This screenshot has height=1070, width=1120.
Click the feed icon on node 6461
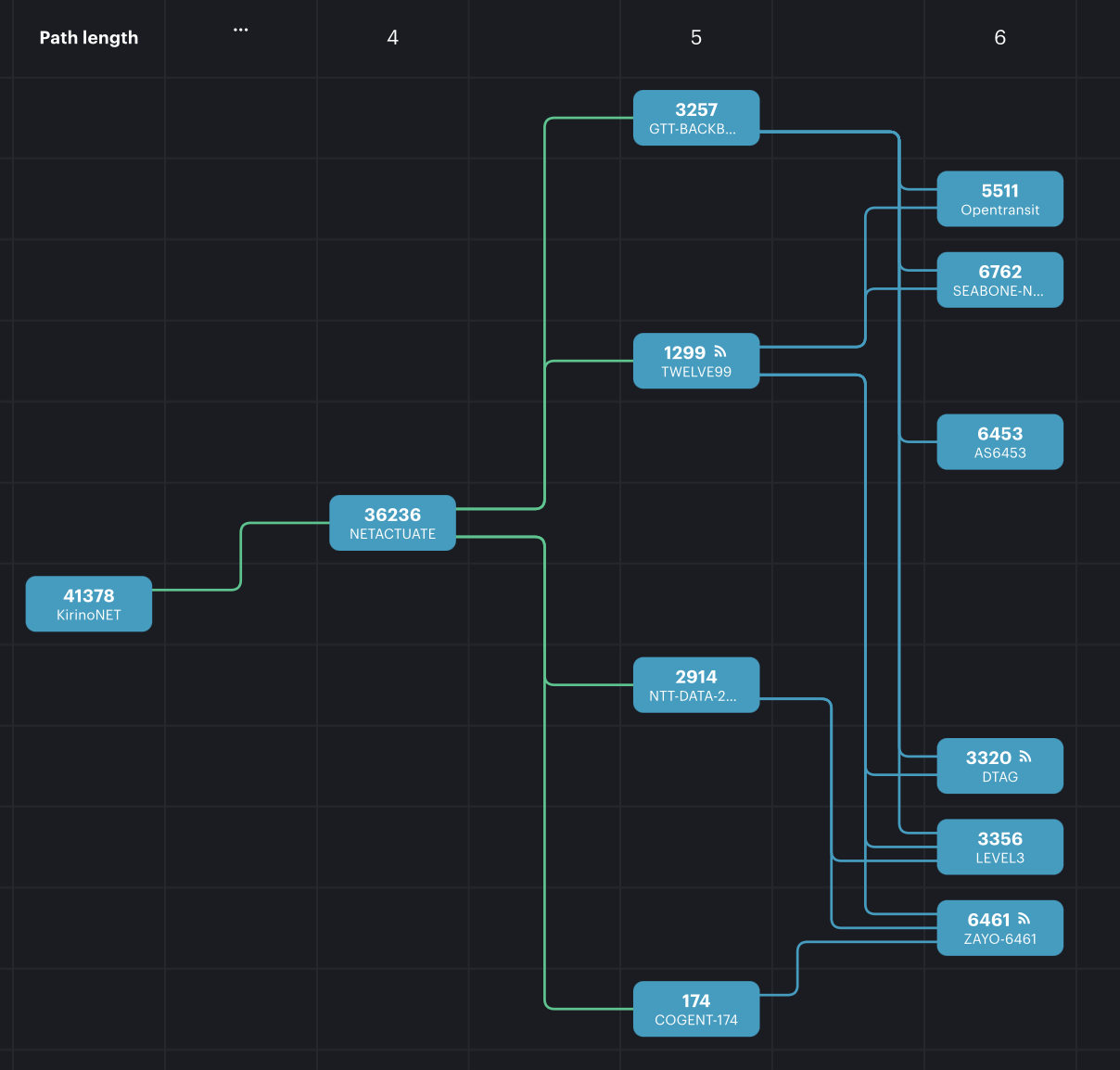coord(1024,919)
